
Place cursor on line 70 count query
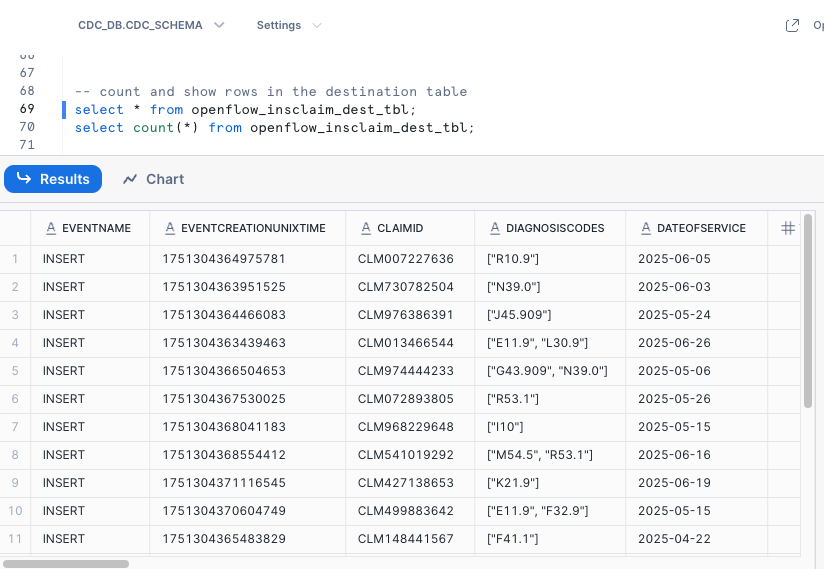pos(274,128)
